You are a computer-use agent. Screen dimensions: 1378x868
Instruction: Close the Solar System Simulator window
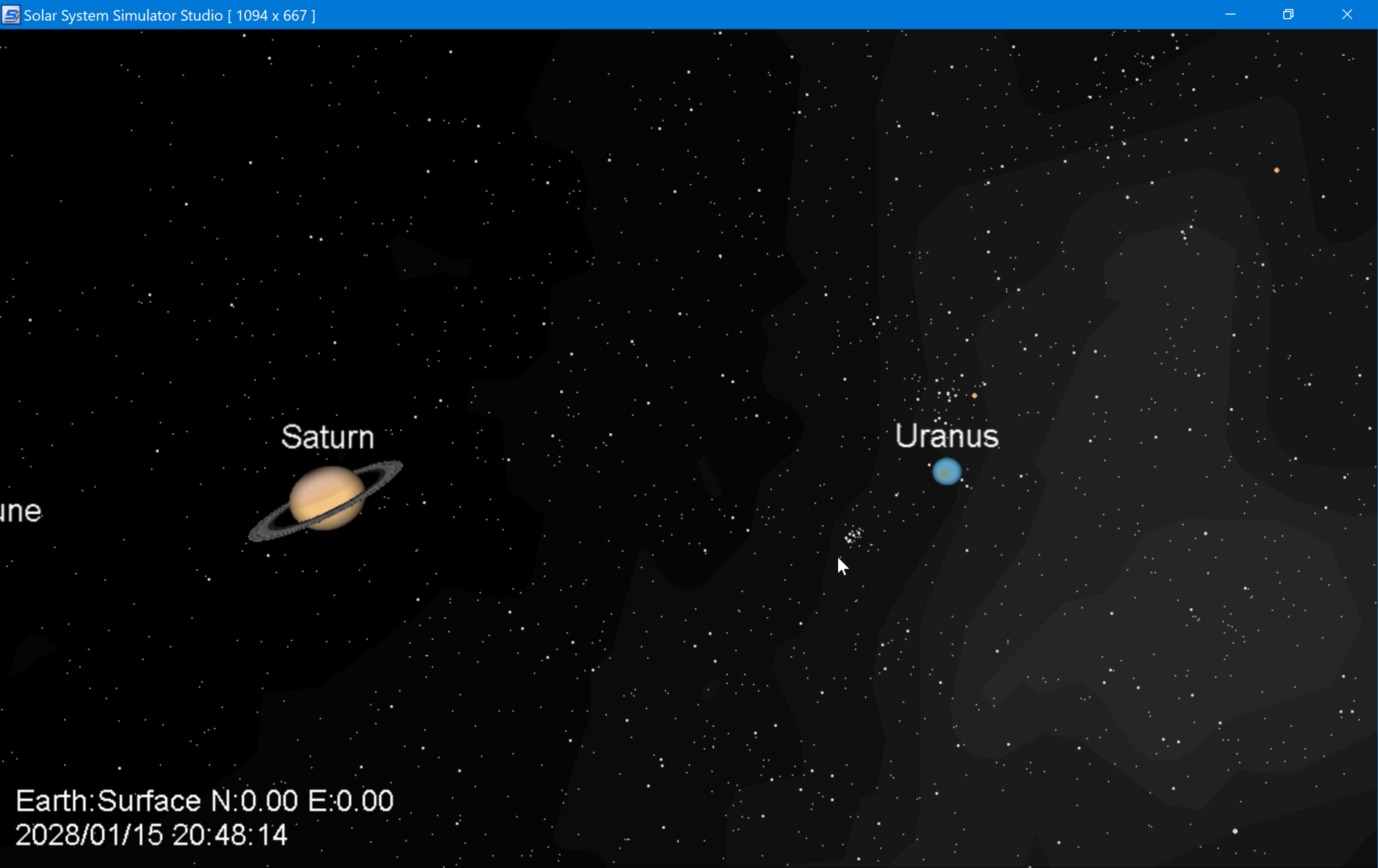click(x=1347, y=15)
